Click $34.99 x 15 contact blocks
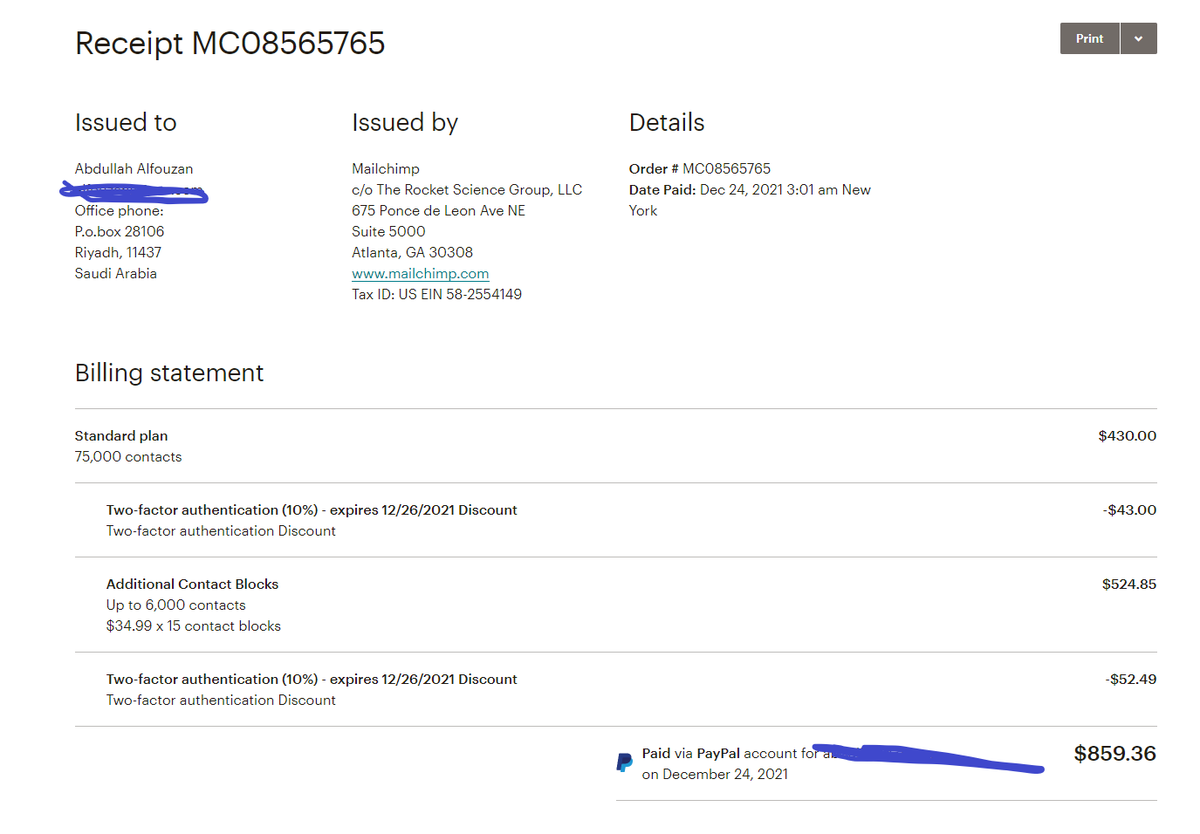This screenshot has width=1200, height=834. tap(194, 625)
